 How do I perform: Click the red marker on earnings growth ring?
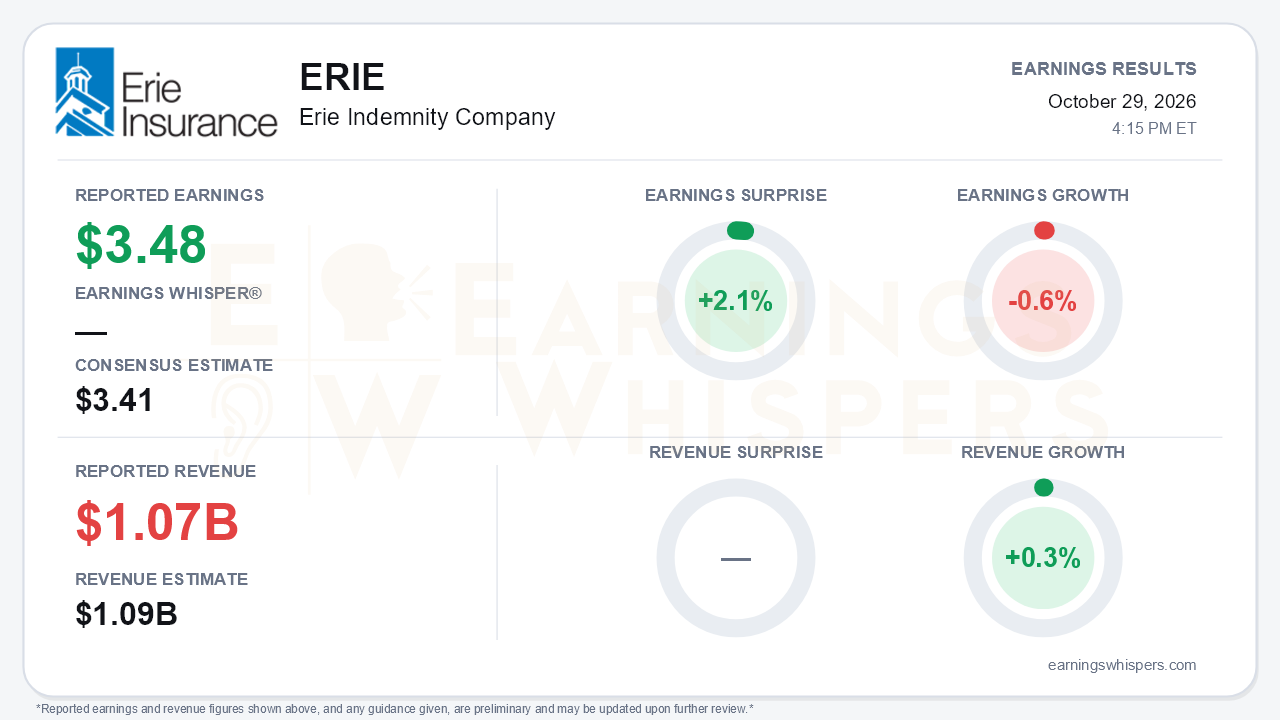1044,231
